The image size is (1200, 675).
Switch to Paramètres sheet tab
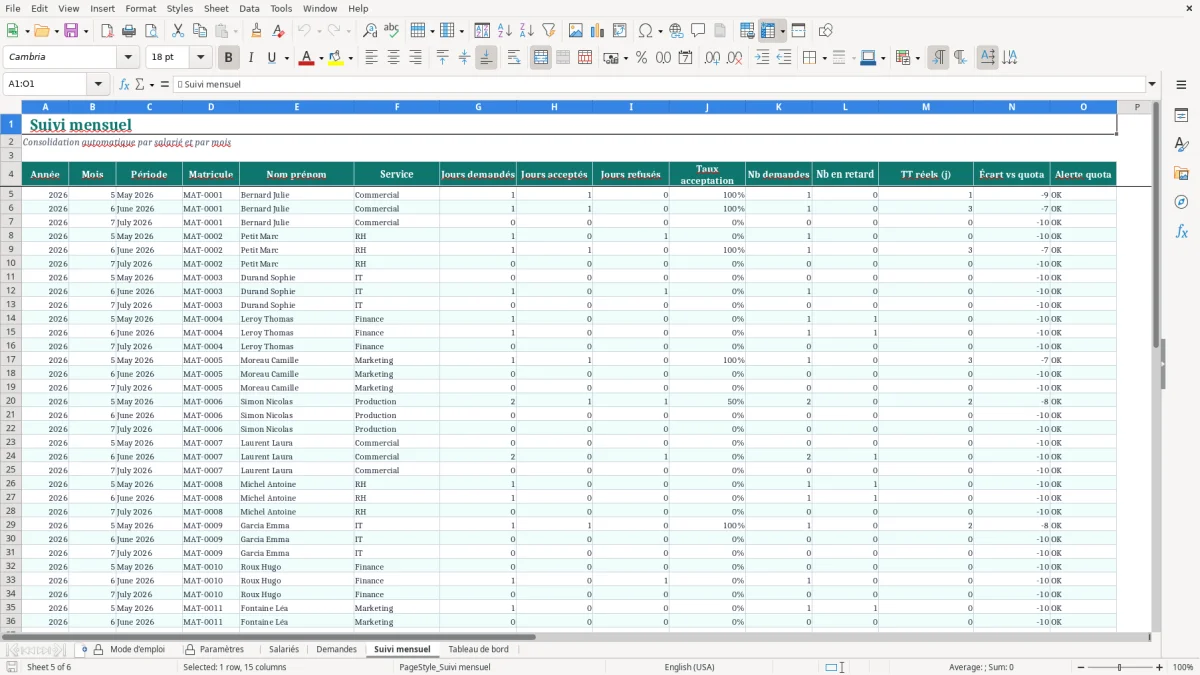tap(214, 649)
